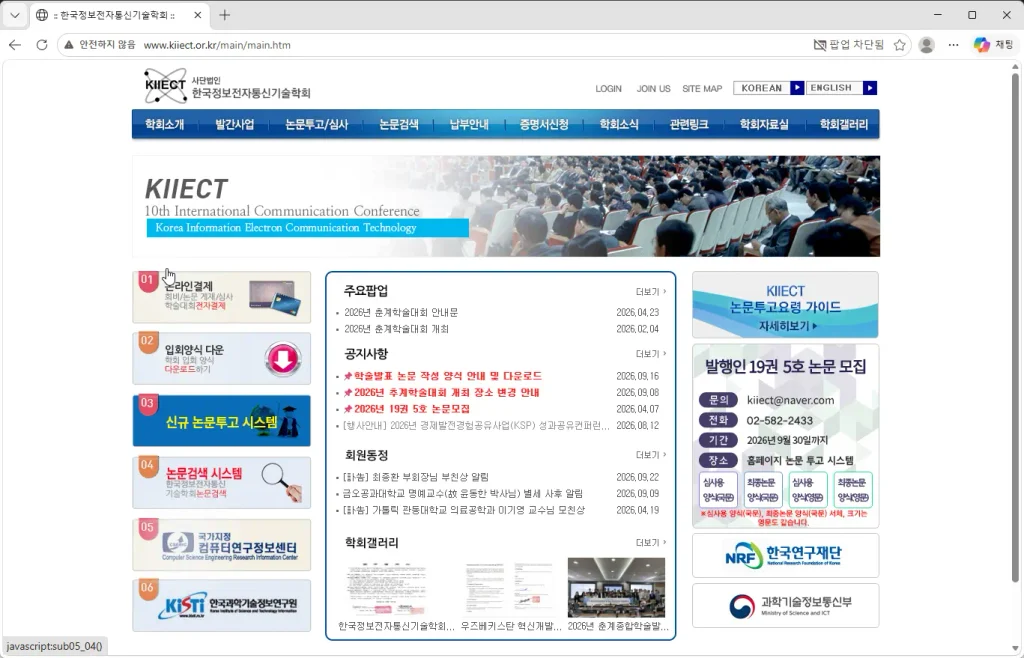
Task: Open notice 2026년 19권 5호 논문모집
Action: (411, 409)
